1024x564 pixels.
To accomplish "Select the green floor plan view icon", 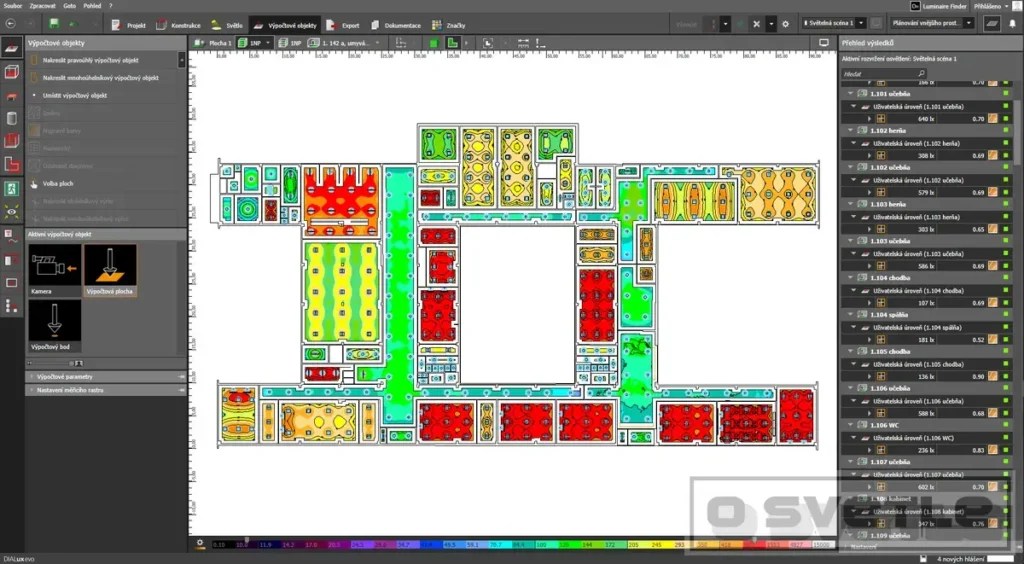I will tap(433, 43).
